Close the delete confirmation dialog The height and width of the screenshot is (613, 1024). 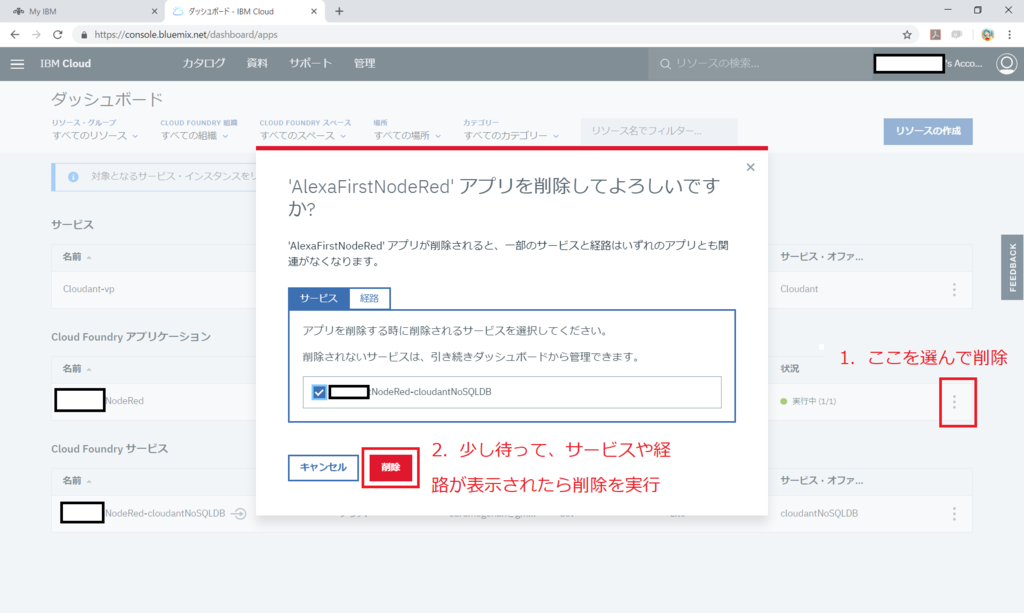coord(750,167)
